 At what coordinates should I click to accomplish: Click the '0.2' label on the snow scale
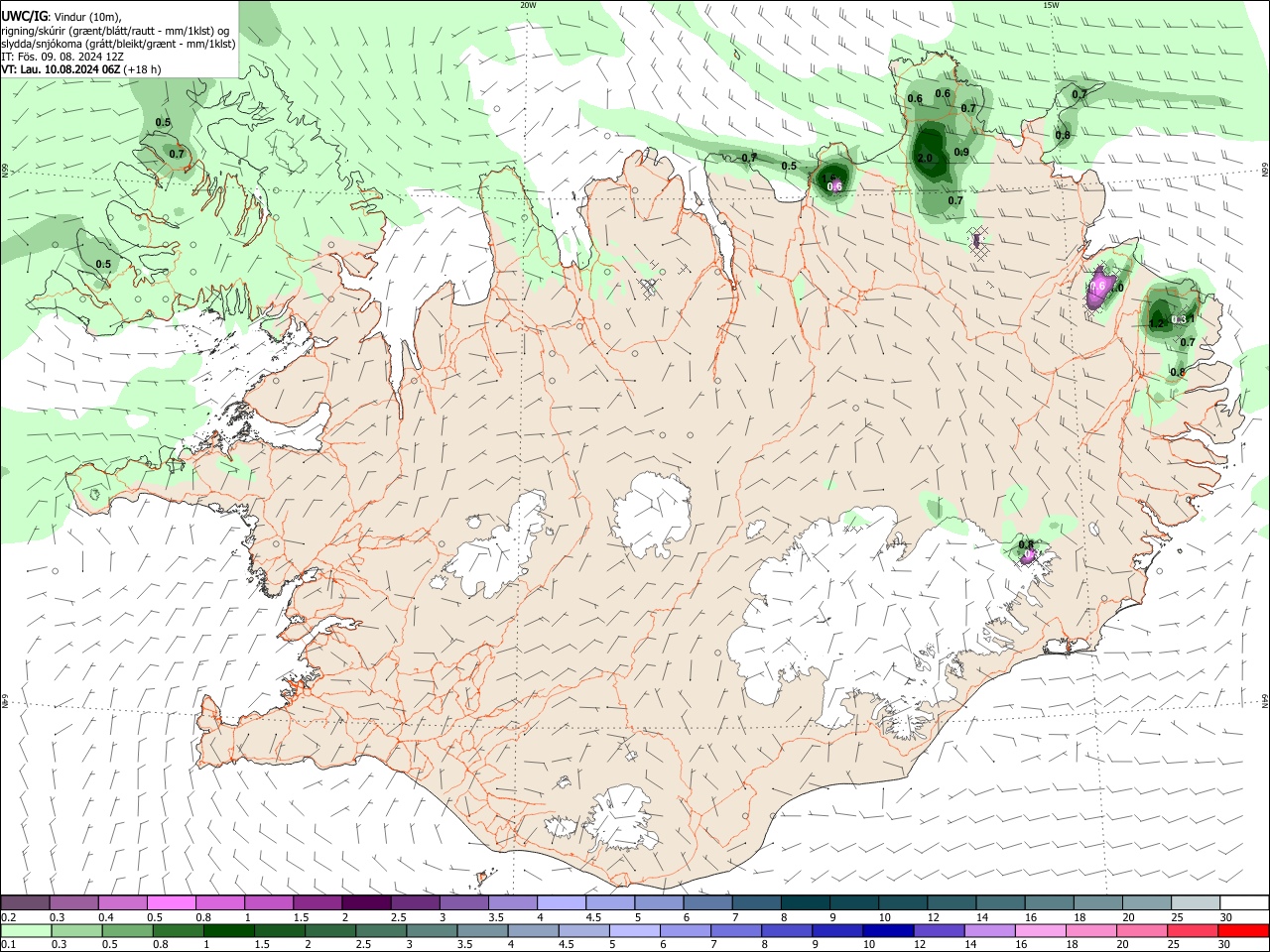point(8,917)
